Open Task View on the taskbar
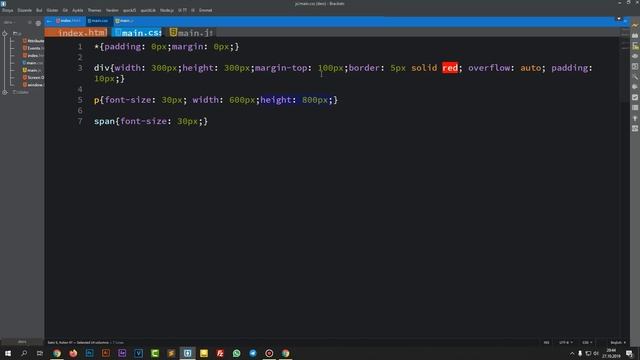The width and height of the screenshot is (640, 360). tap(40, 353)
